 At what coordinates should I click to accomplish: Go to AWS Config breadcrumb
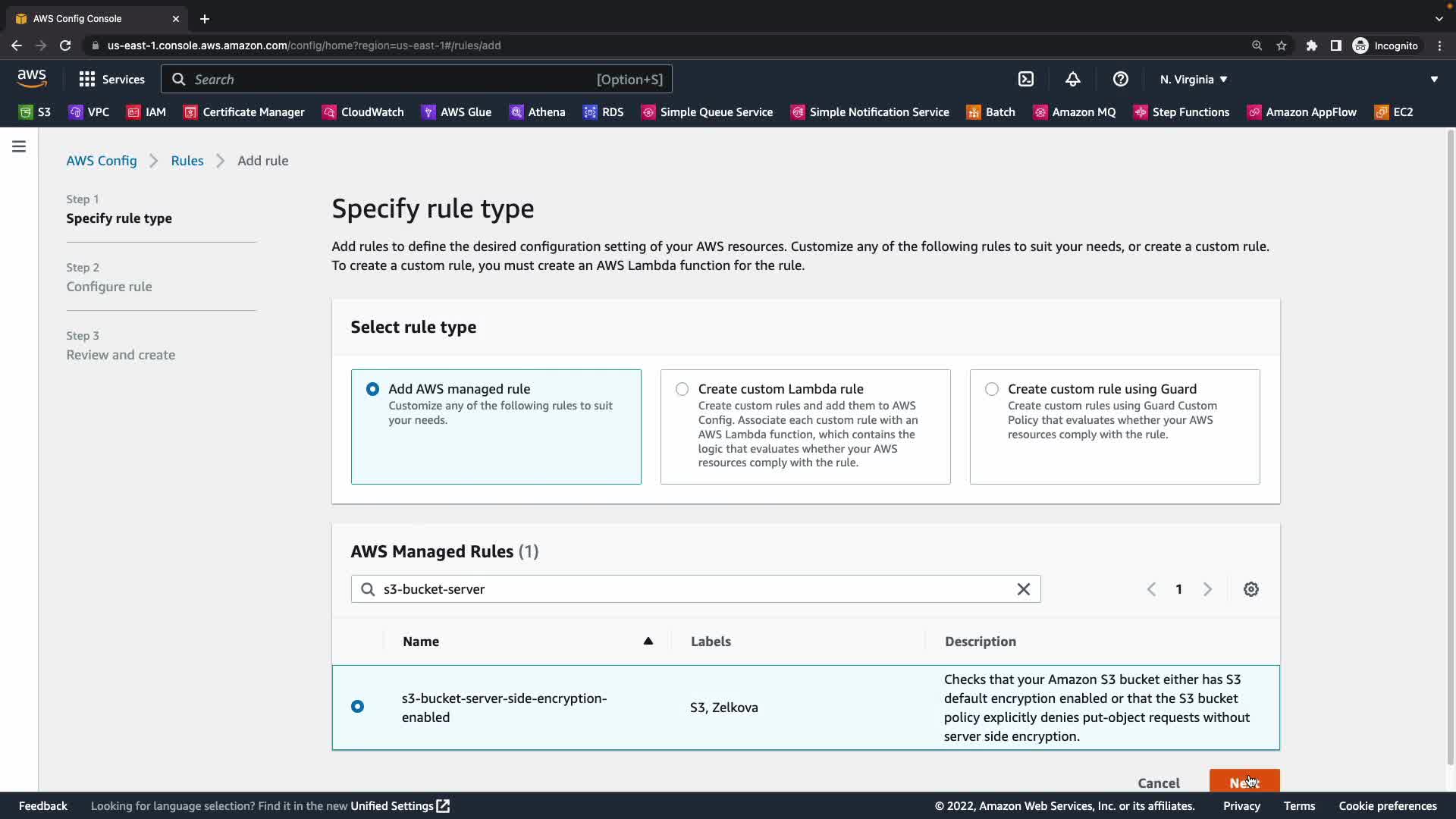pyautogui.click(x=101, y=161)
